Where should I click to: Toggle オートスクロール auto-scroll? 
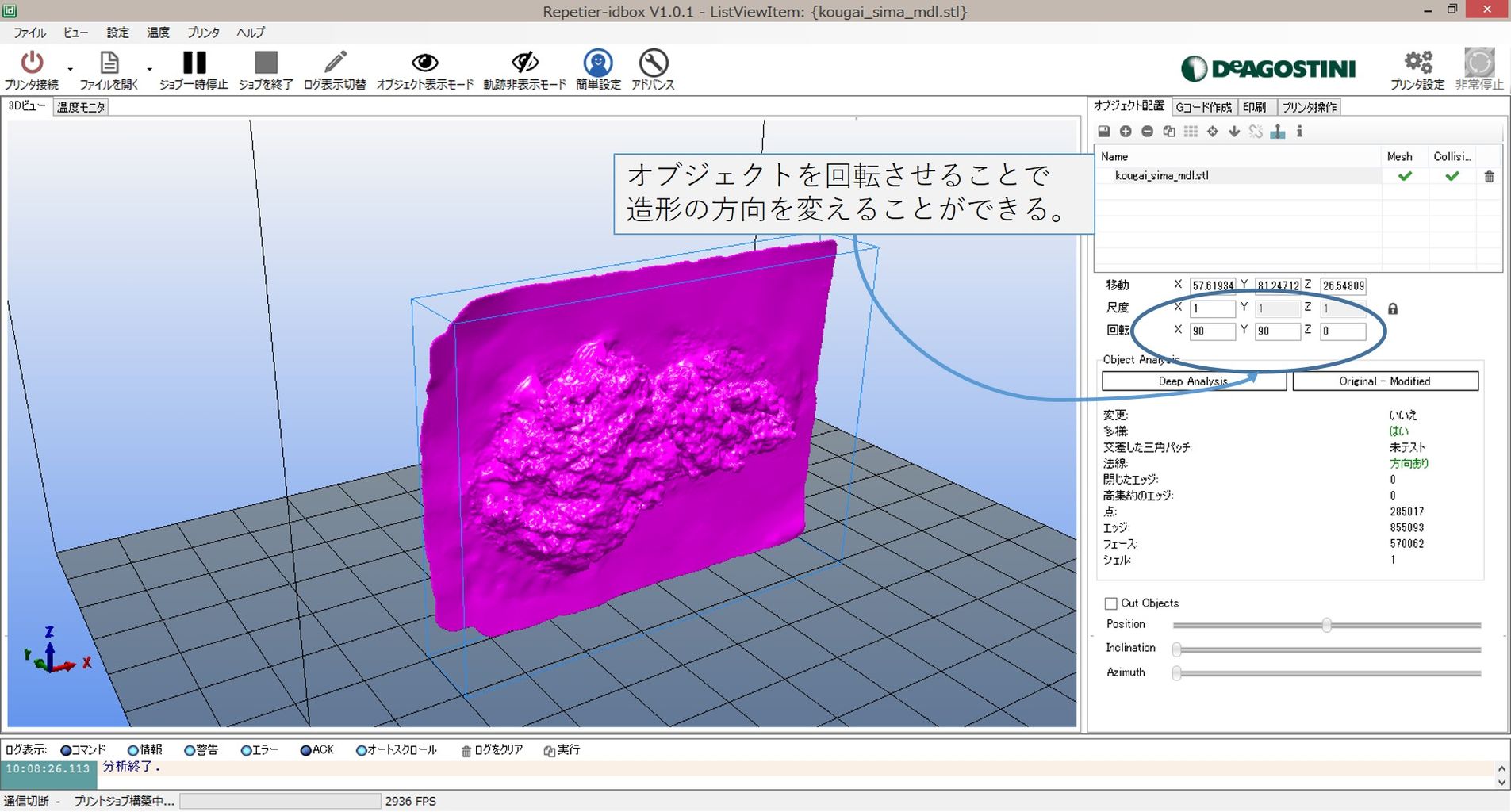pos(397,750)
